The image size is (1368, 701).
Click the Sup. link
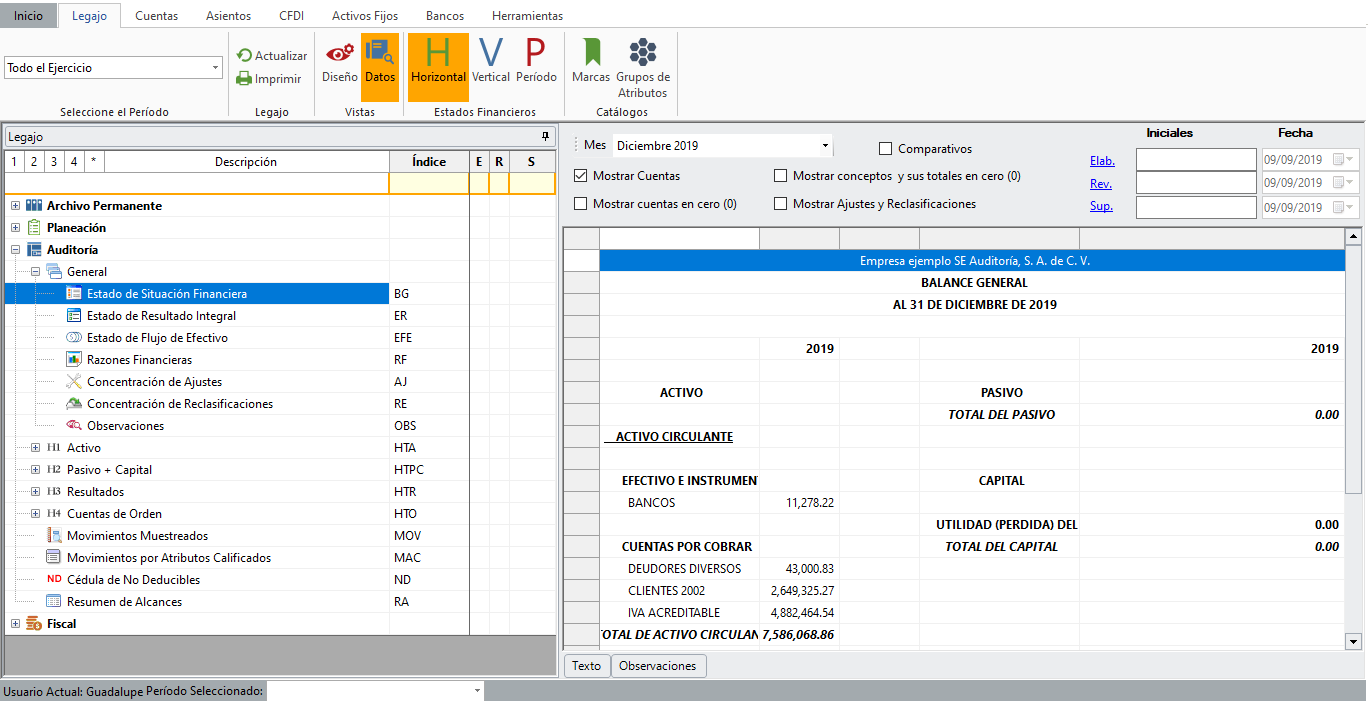1101,207
